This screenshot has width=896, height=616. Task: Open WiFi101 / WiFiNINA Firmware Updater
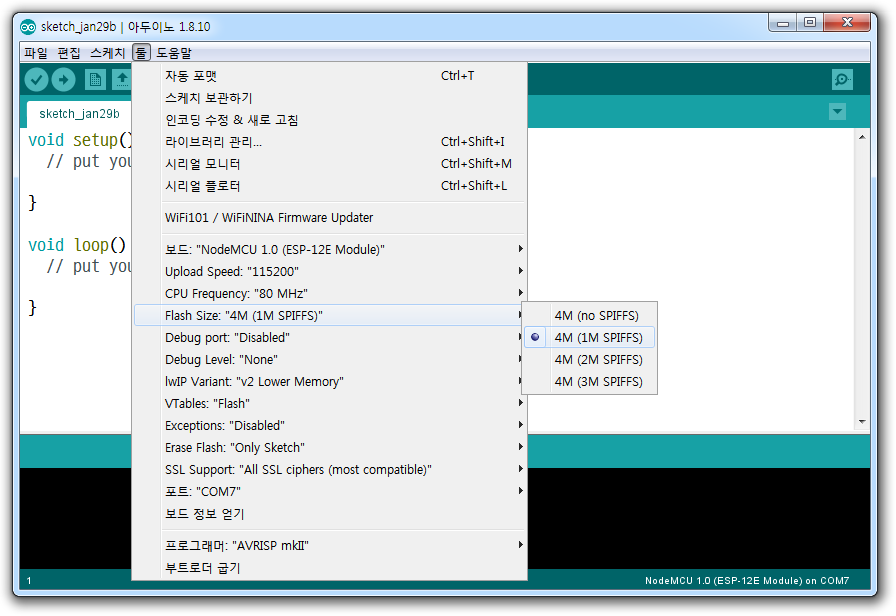(x=330, y=218)
